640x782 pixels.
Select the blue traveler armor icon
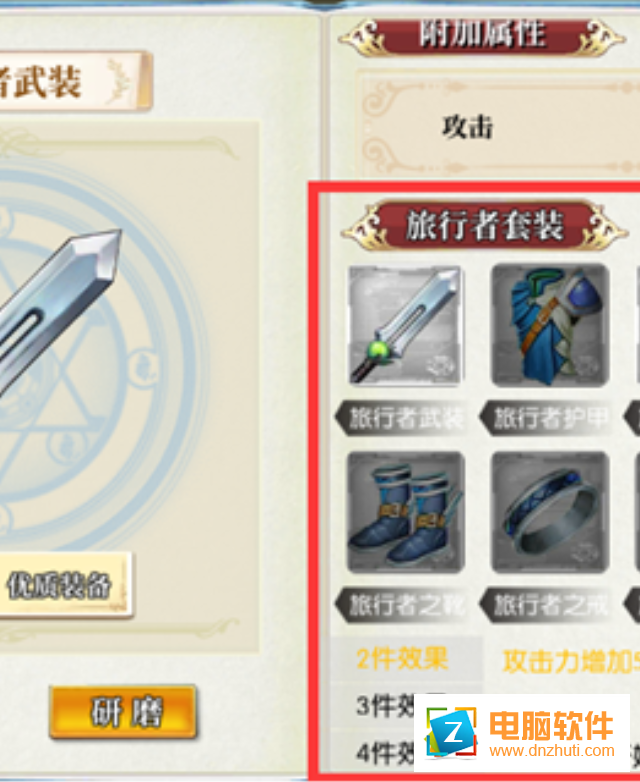click(550, 325)
